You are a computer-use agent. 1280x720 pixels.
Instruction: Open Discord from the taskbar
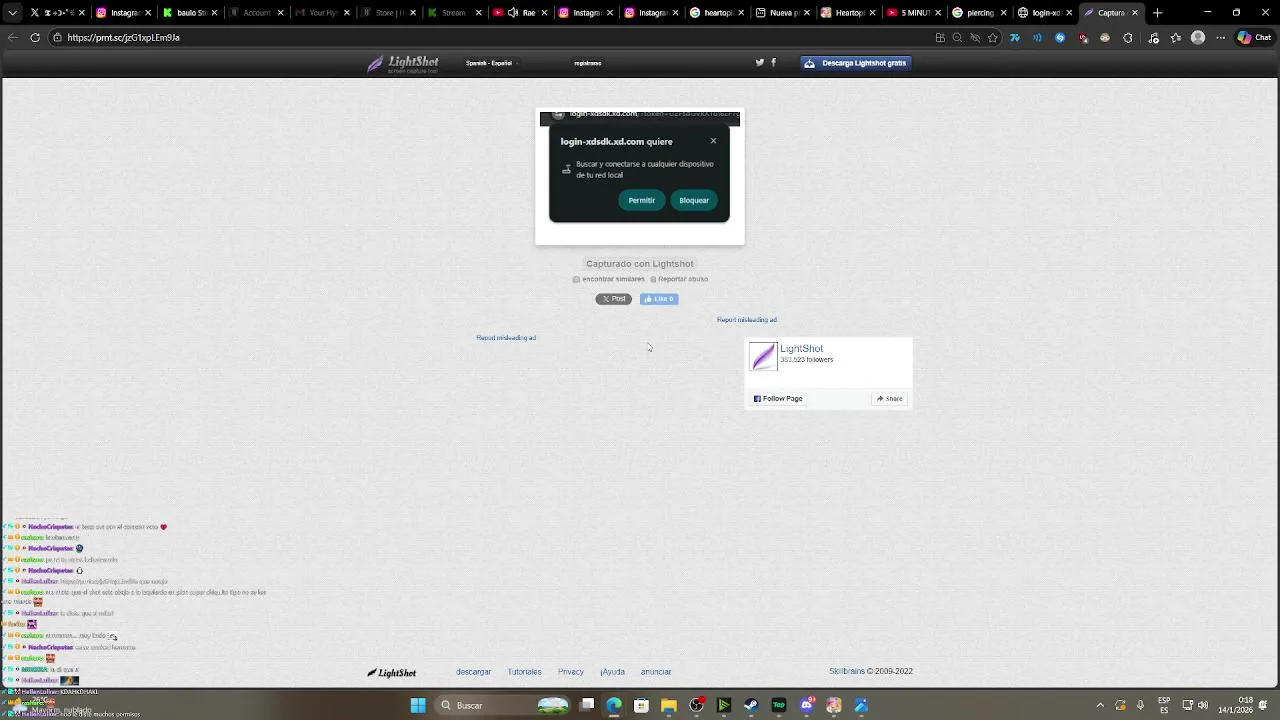pos(806,705)
